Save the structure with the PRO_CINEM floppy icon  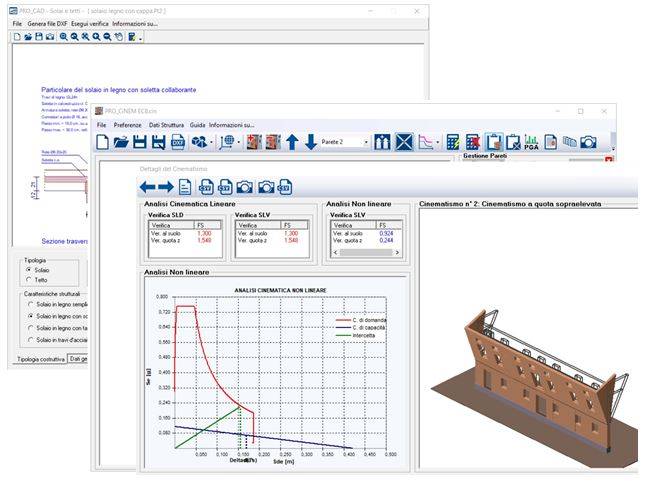point(140,142)
